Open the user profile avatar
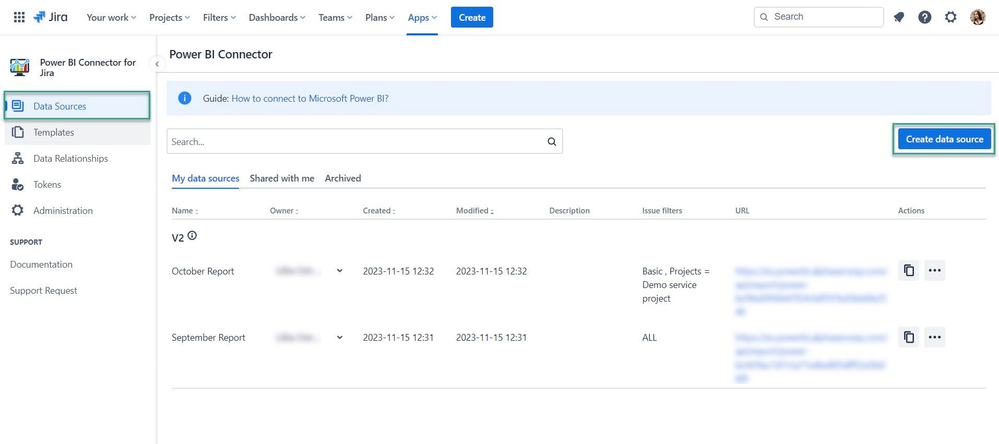Image resolution: width=999 pixels, height=444 pixels. coord(977,17)
